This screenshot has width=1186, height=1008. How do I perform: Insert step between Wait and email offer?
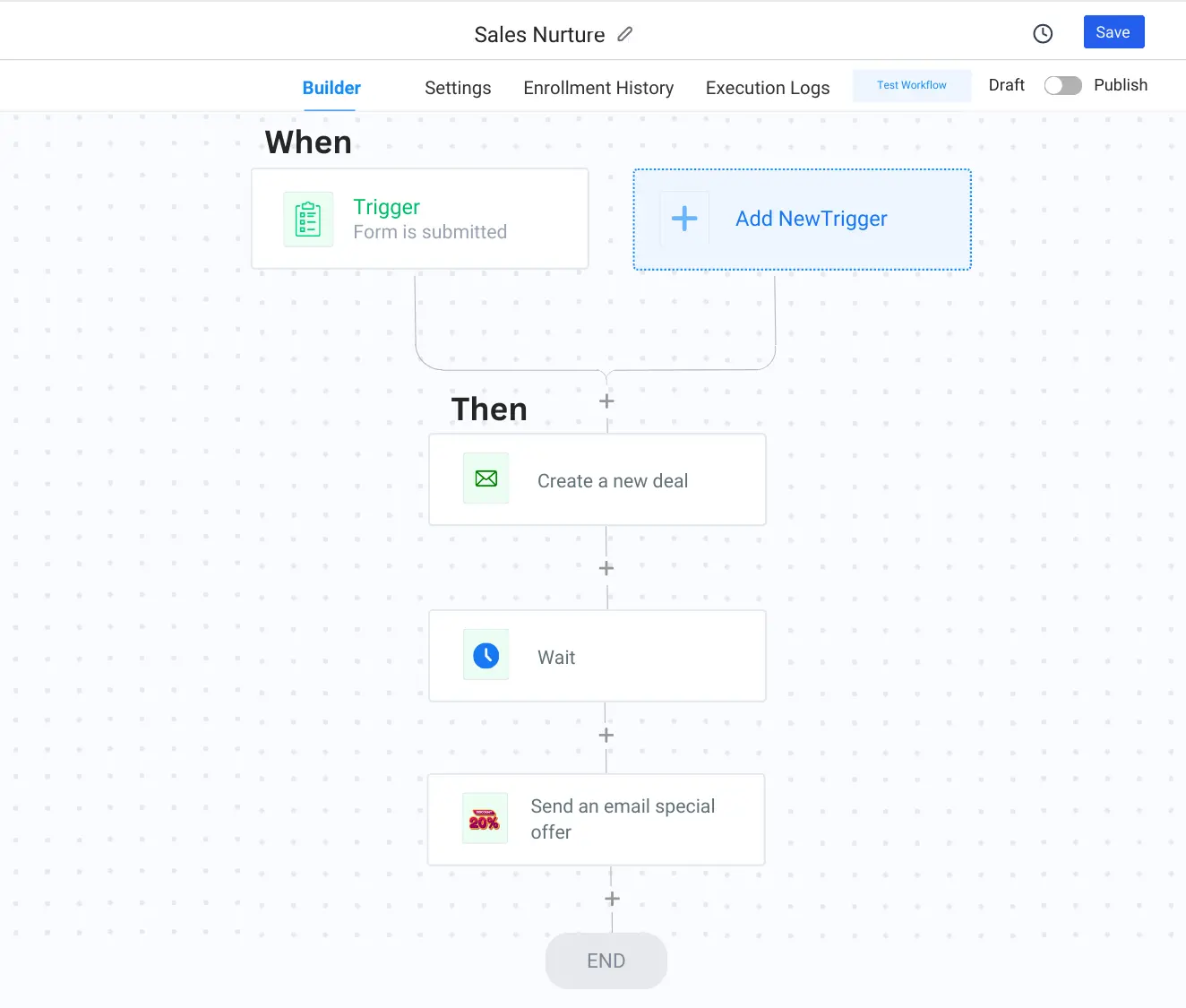point(606,736)
